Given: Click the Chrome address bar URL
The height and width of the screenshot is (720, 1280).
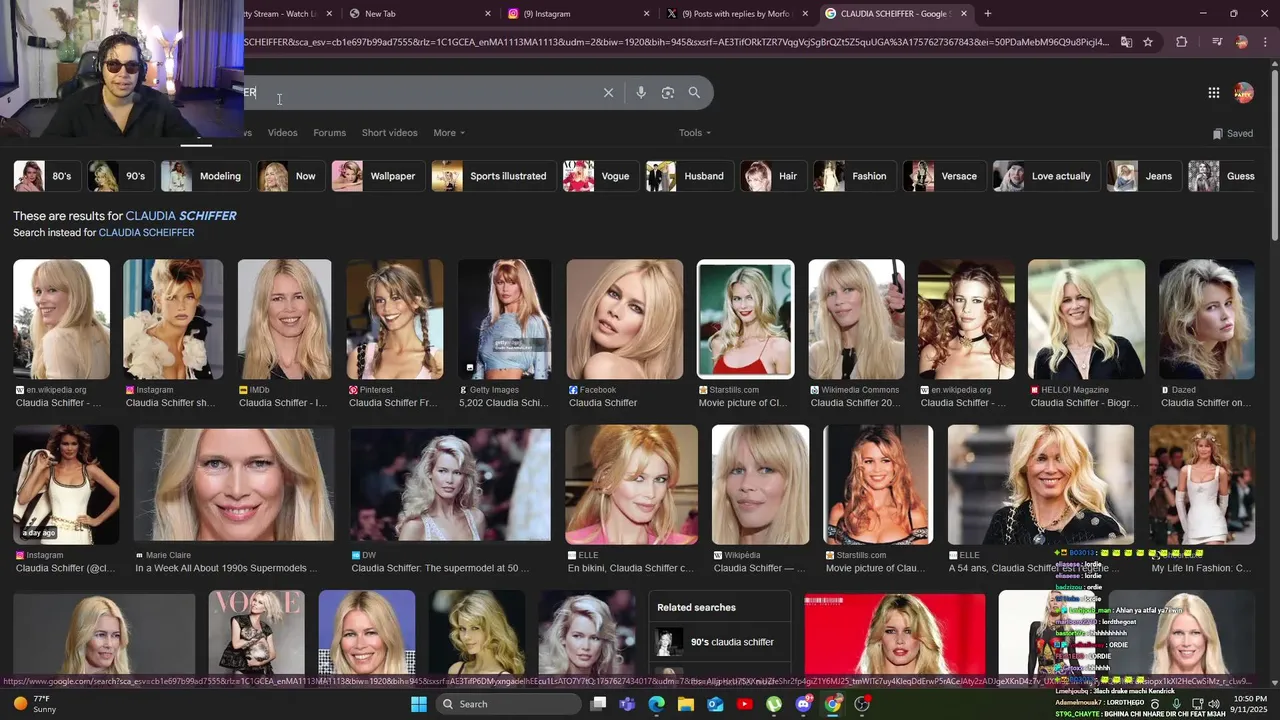Looking at the screenshot, I should click(x=676, y=42).
